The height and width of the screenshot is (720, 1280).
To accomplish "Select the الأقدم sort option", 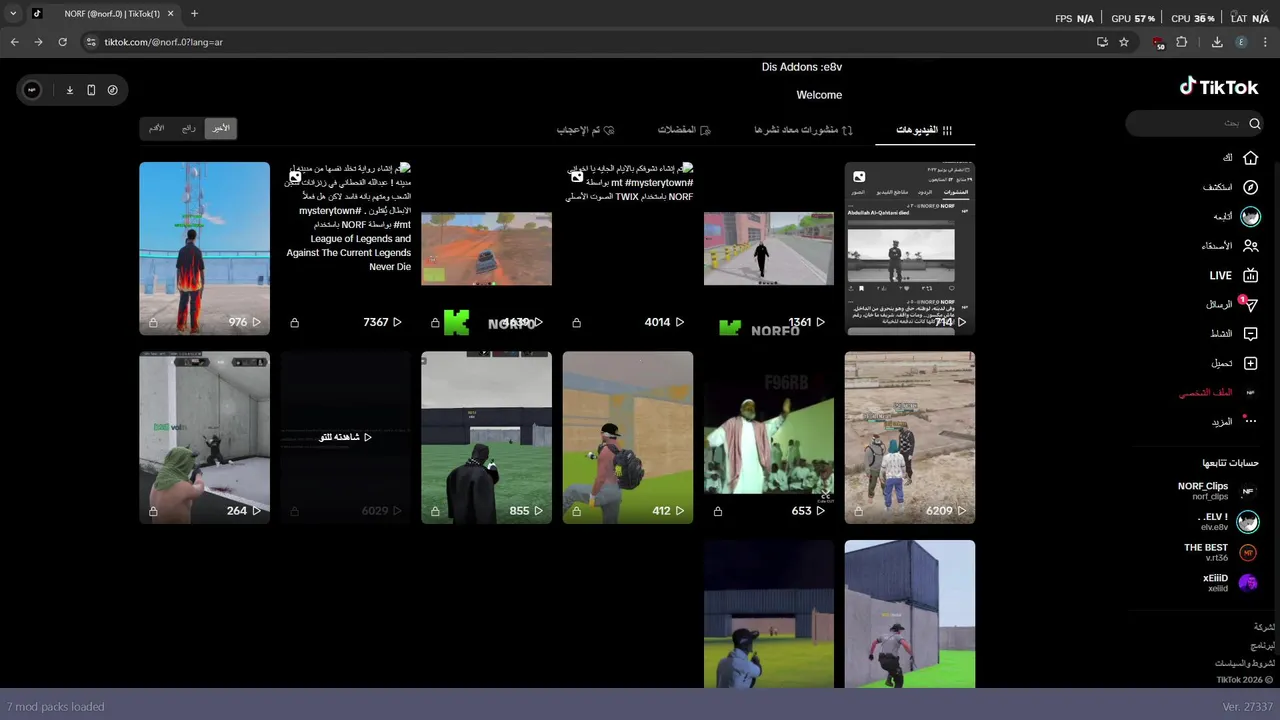I will pyautogui.click(x=157, y=128).
